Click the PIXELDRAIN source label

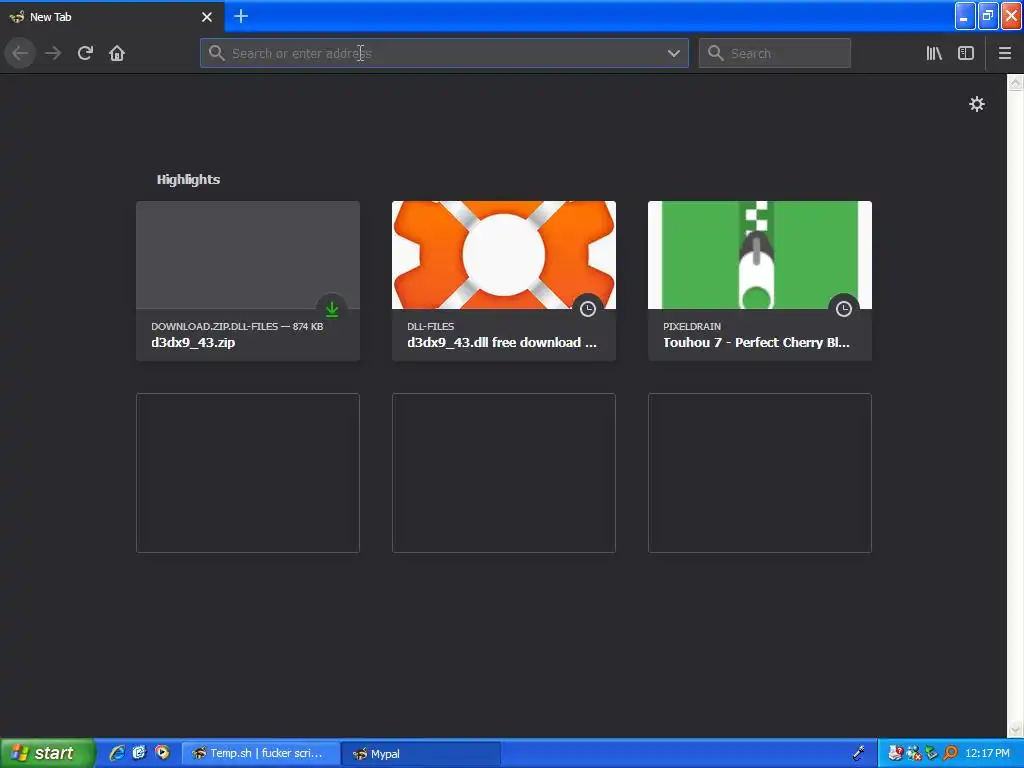tap(692, 326)
